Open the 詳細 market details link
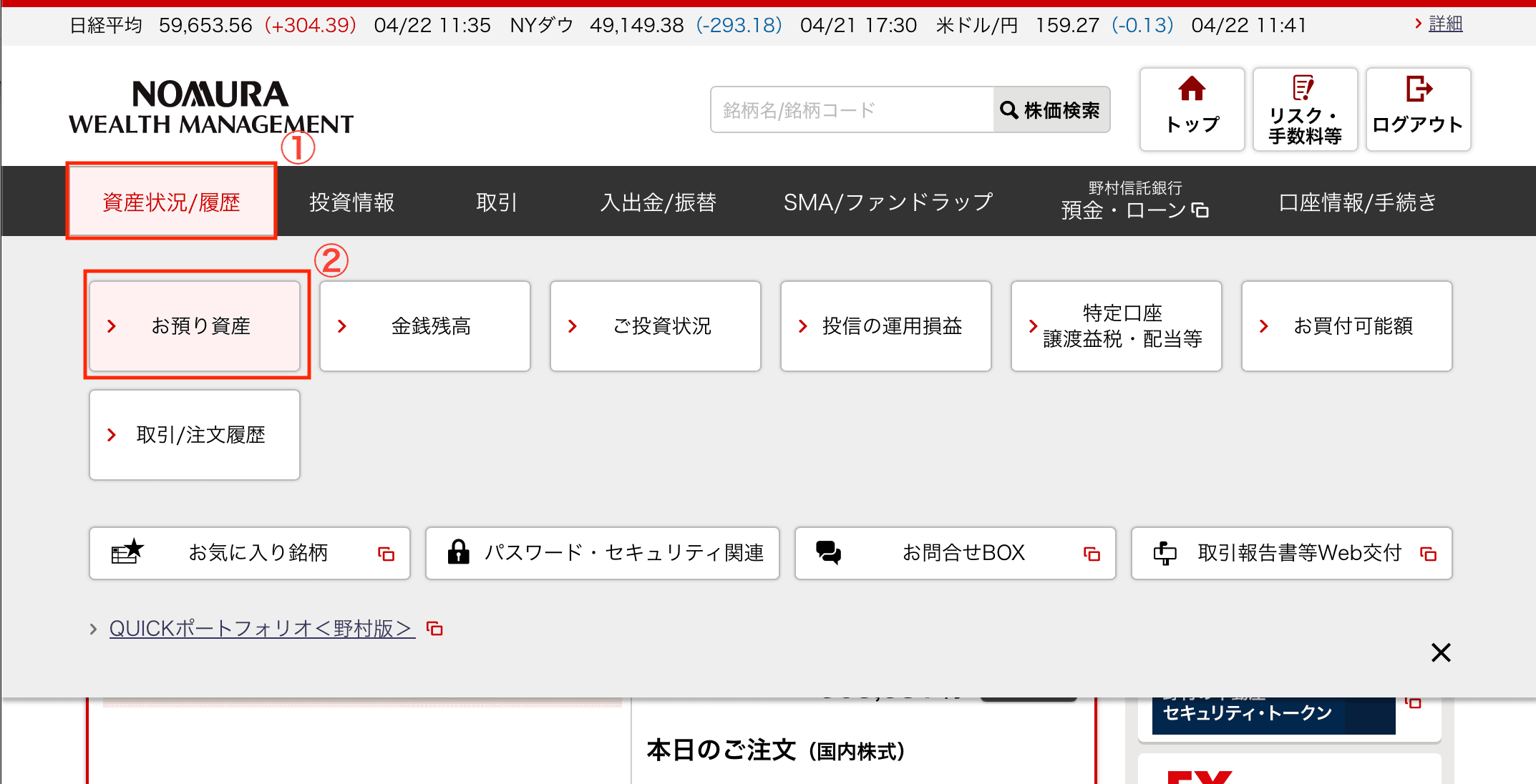Screen dimensions: 1536x784 1445,24
